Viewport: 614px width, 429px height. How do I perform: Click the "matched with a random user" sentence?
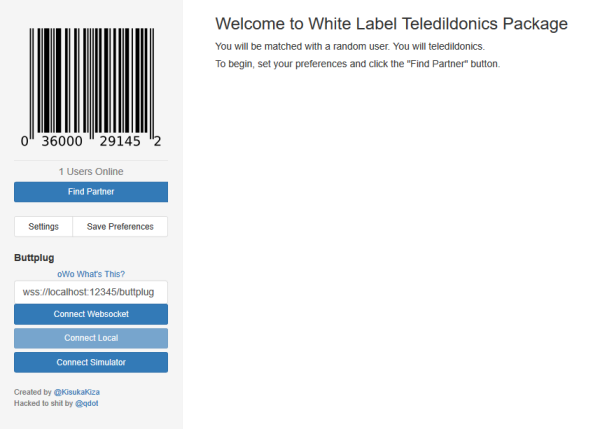350,47
